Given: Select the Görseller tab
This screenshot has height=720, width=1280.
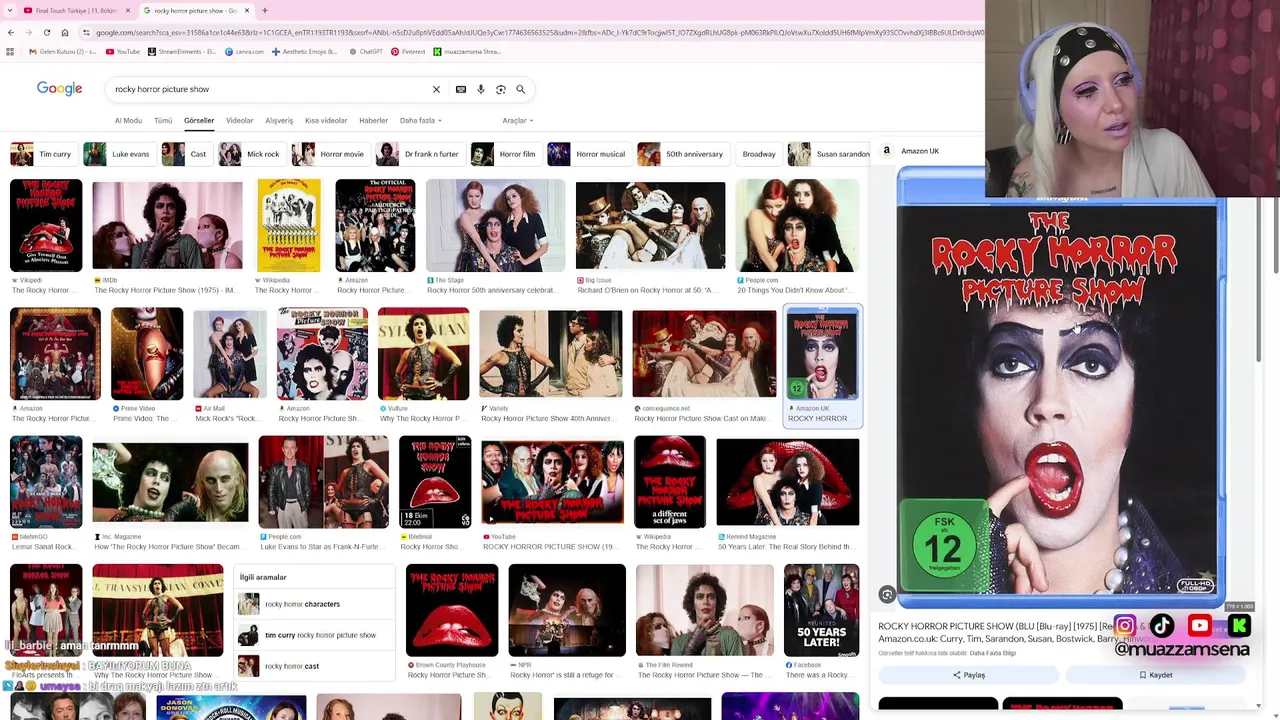Looking at the screenshot, I should coord(199,121).
